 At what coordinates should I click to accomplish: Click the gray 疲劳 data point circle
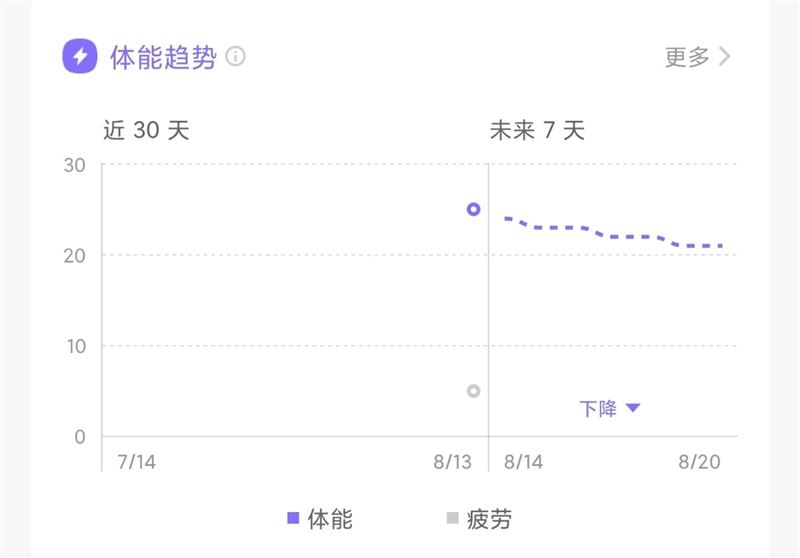pyautogui.click(x=474, y=391)
